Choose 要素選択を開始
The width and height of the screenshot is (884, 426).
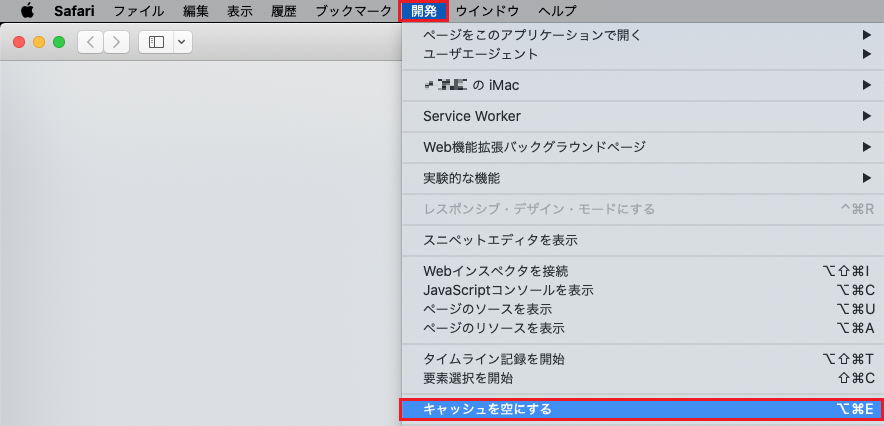coord(643,378)
